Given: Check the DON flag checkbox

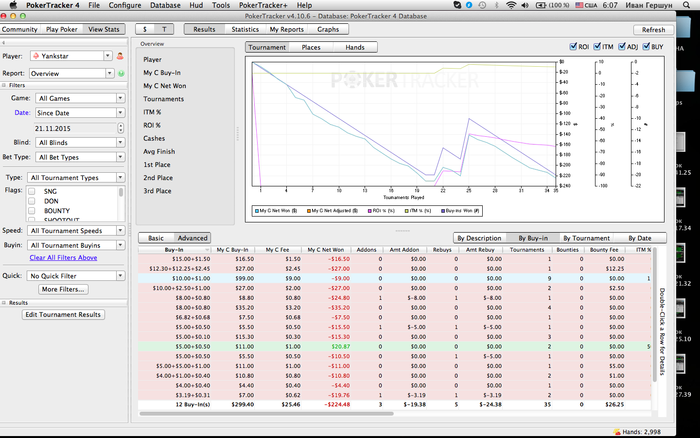Looking at the screenshot, I should coord(32,201).
